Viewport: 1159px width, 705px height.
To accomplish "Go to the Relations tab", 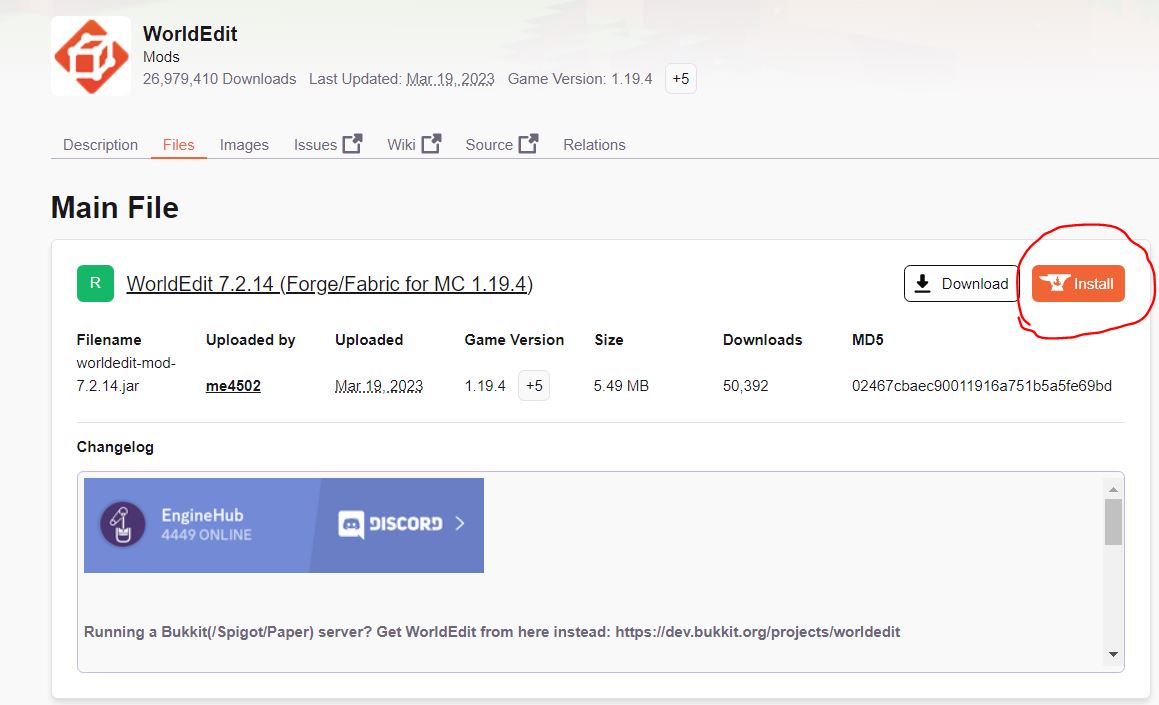I will [594, 145].
